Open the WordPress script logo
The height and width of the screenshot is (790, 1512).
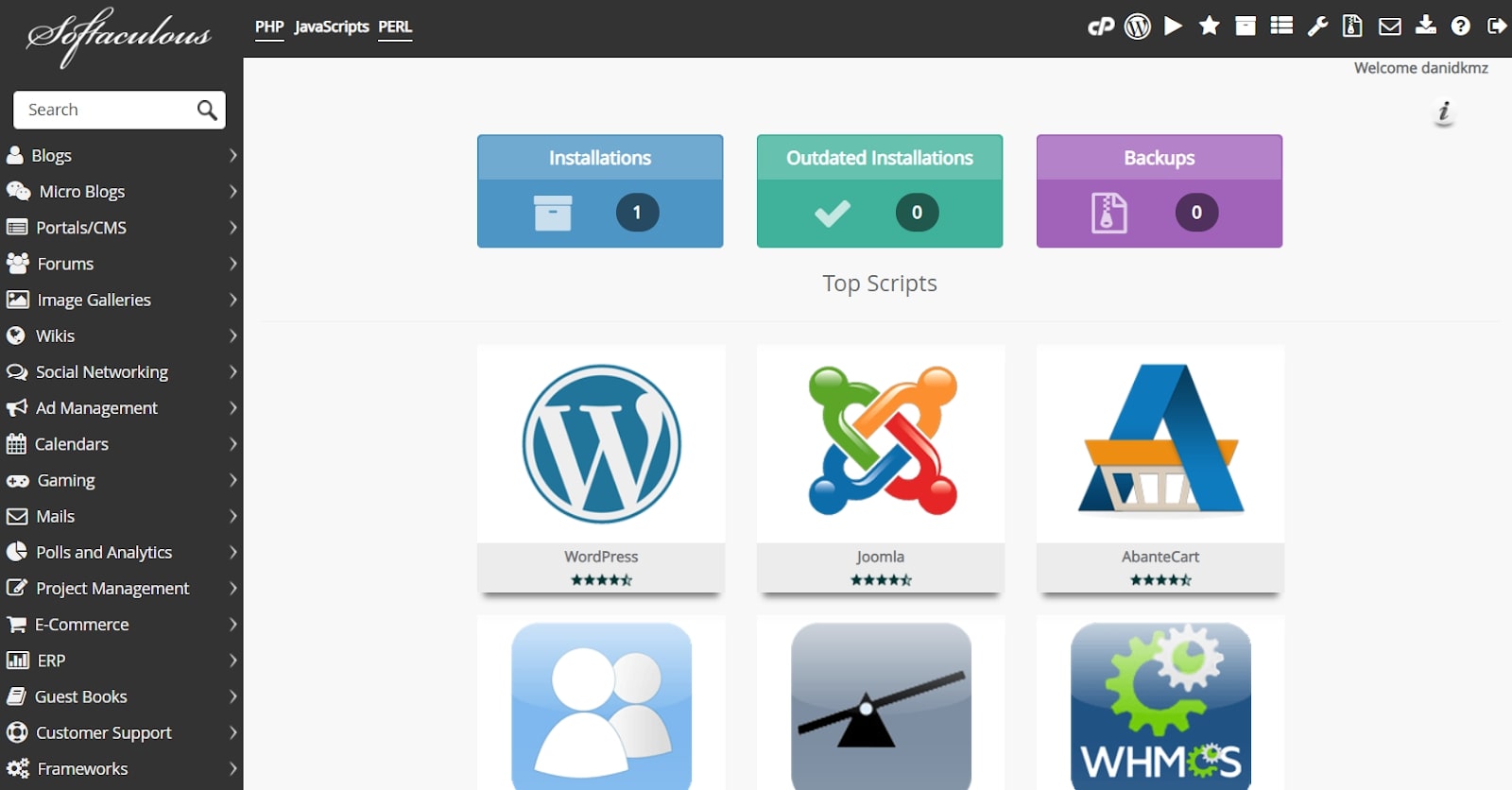pyautogui.click(x=601, y=443)
